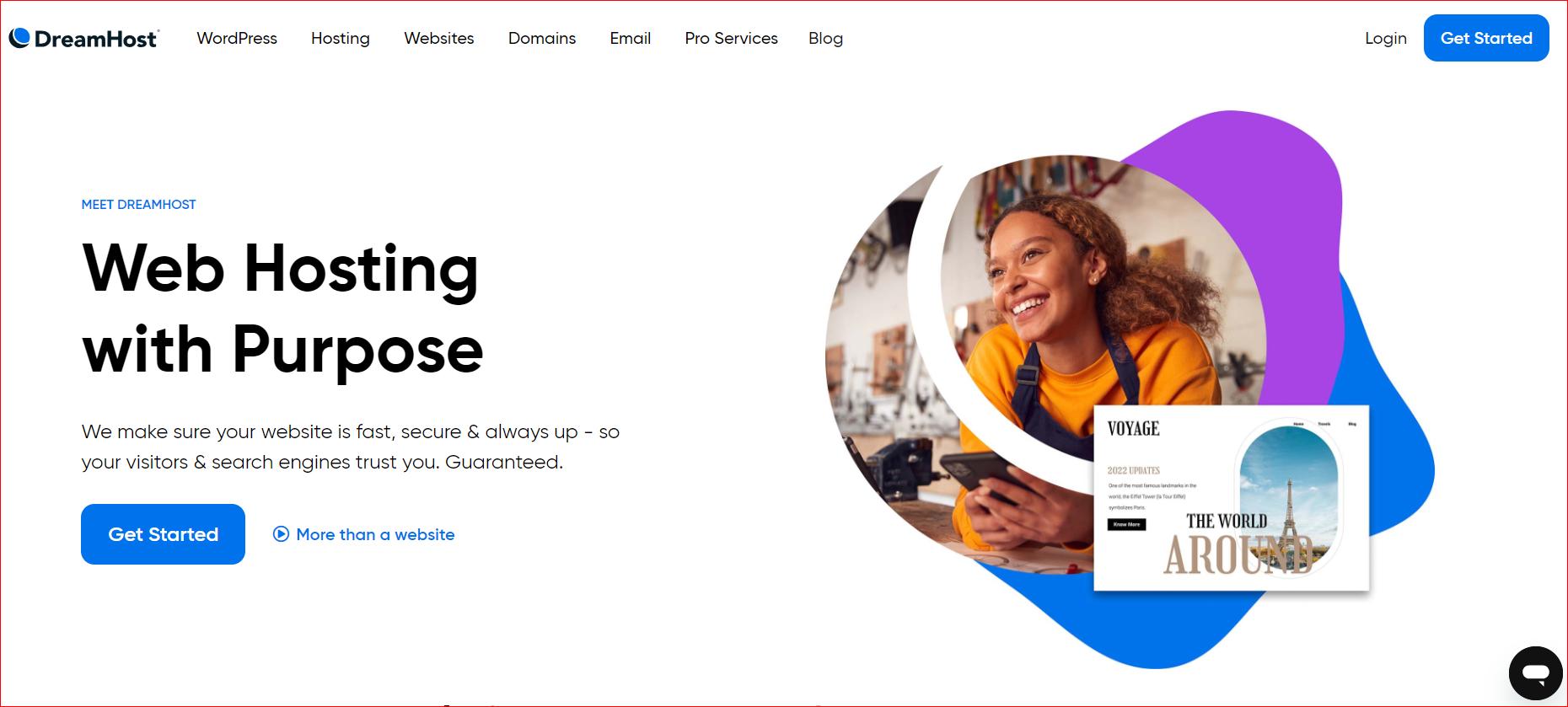Image resolution: width=1568 pixels, height=707 pixels.
Task: Click the smiling woman hero photo
Action: (x=1045, y=362)
